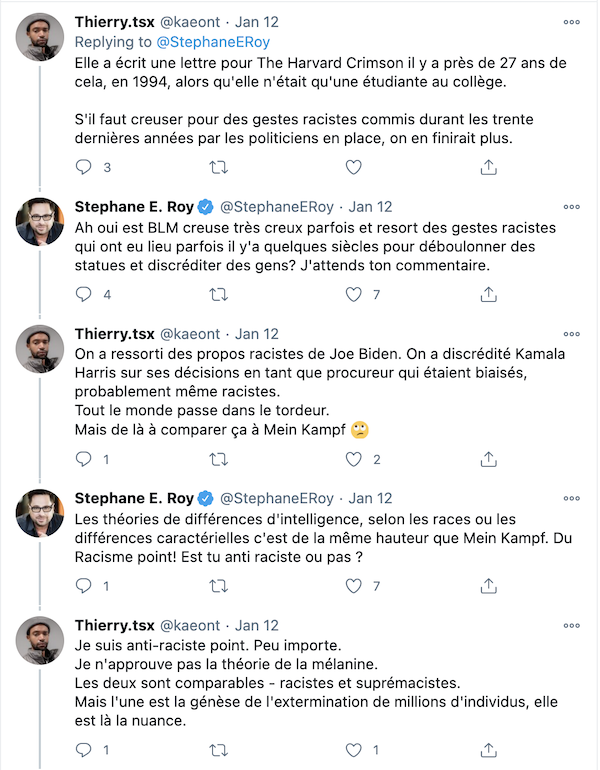View Stephane E. Roy's avatar on BLM tweet
The height and width of the screenshot is (770, 600).
click(x=40, y=221)
